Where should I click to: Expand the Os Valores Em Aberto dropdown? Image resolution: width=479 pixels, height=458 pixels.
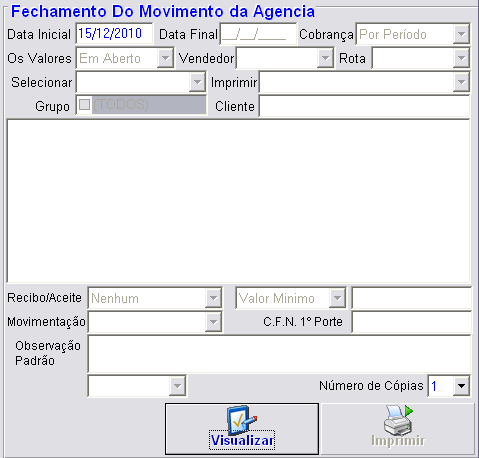coord(165,58)
